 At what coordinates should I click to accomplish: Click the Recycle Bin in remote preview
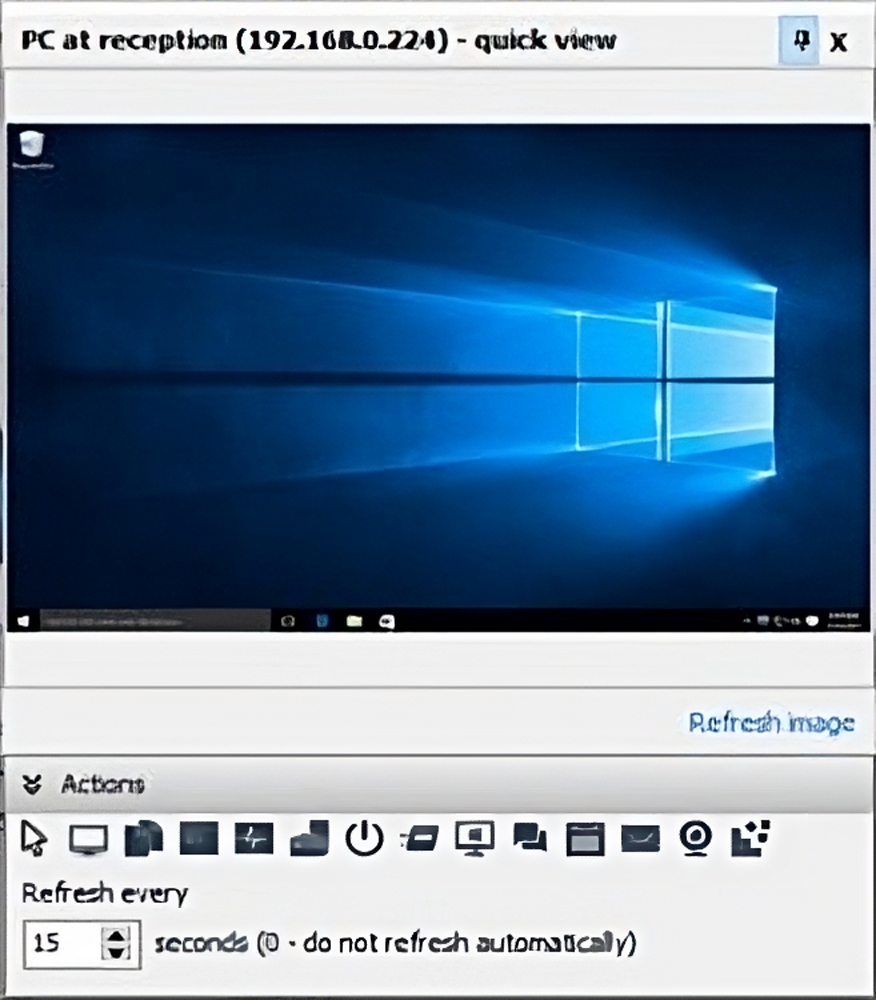32,149
